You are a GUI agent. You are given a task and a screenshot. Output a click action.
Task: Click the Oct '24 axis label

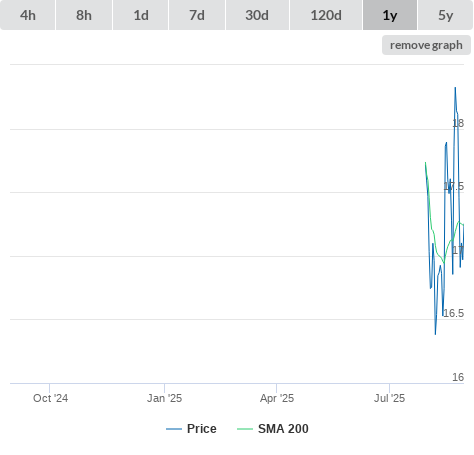point(50,398)
